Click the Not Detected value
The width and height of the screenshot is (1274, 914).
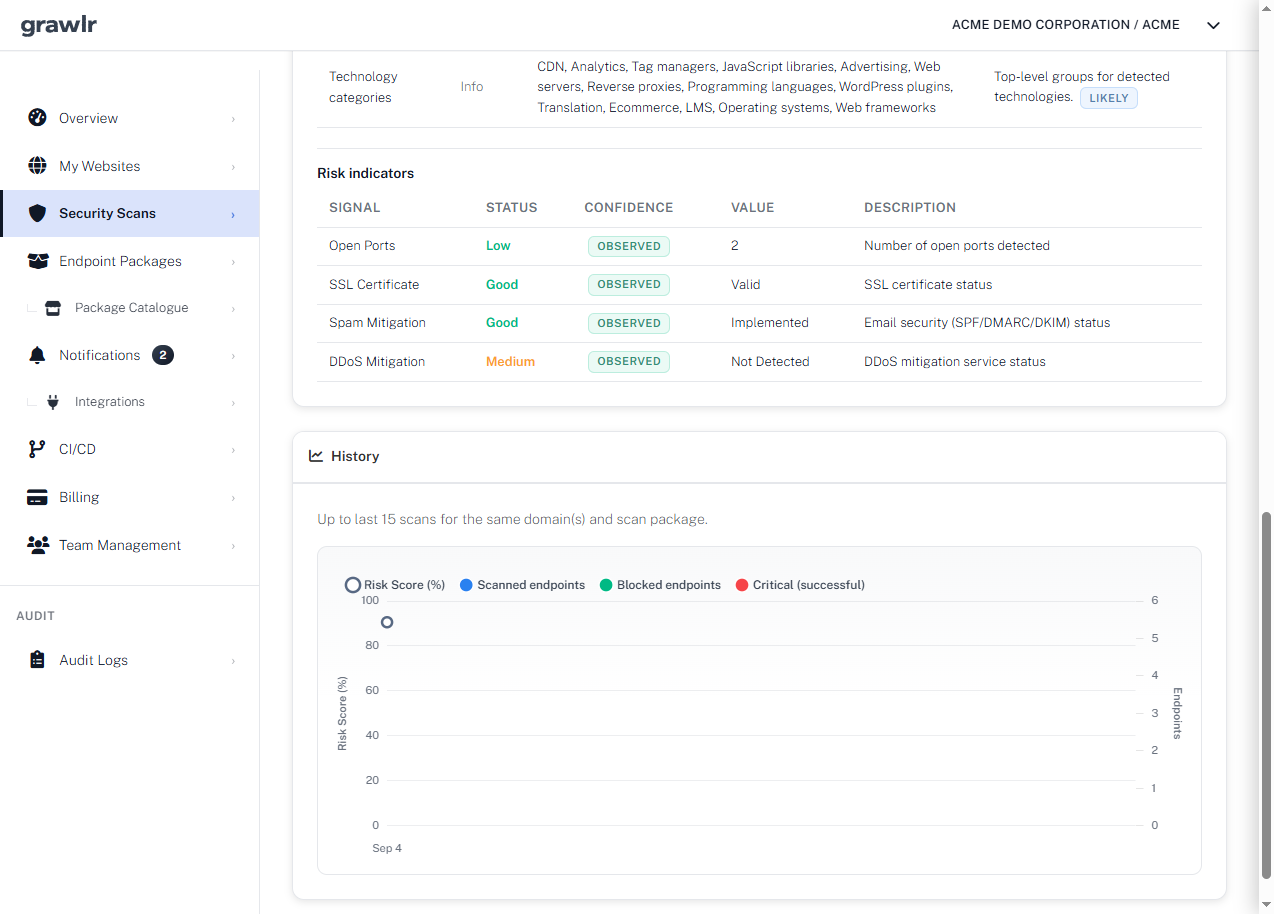pos(770,362)
